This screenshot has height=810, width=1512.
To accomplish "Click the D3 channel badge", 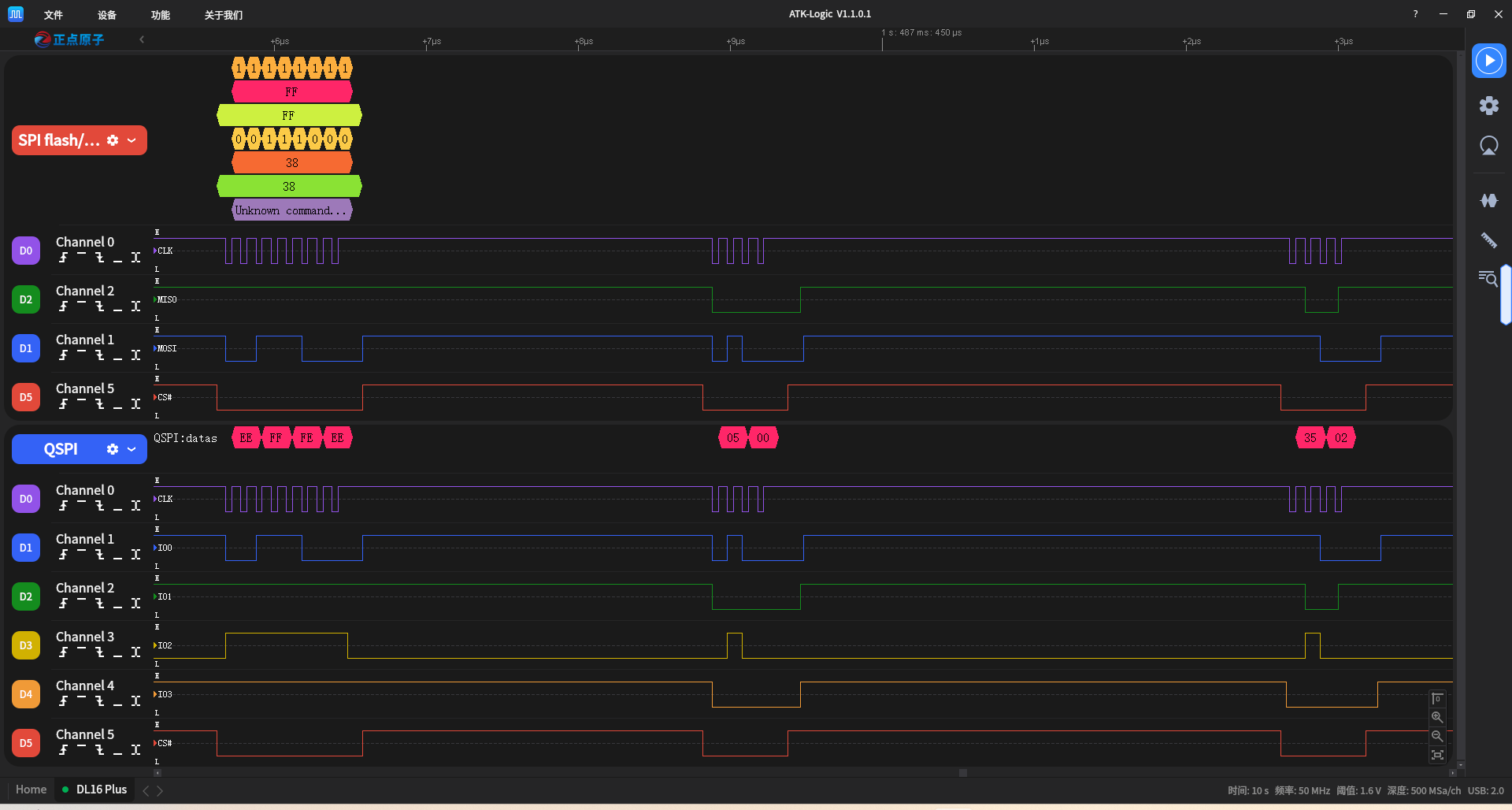I will click(26, 645).
